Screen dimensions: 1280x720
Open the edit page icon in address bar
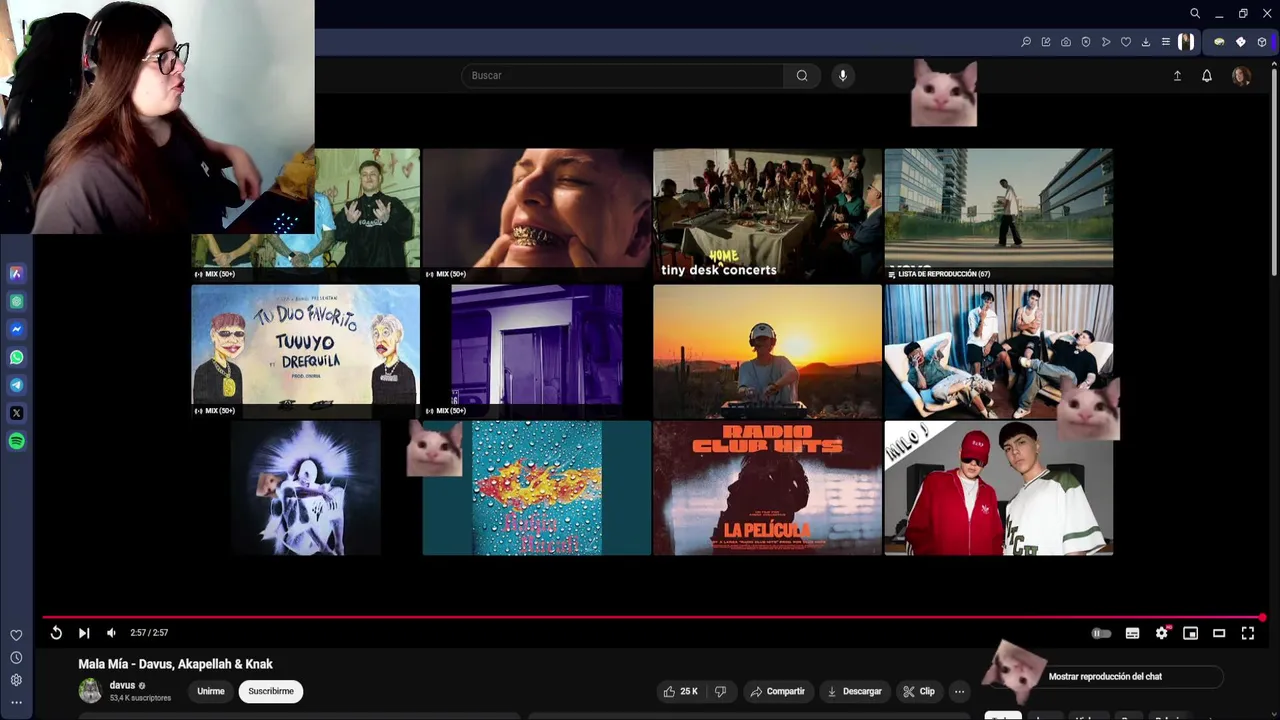(x=1046, y=42)
